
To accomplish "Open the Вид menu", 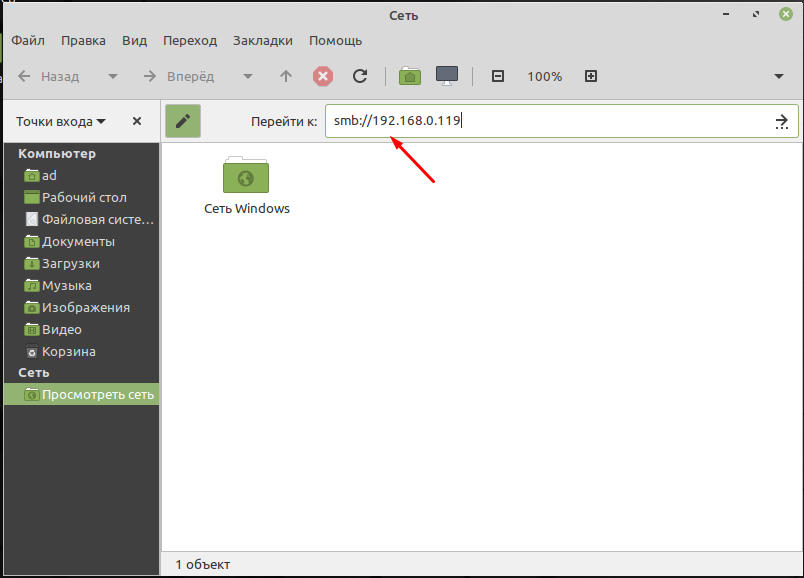I will coord(134,41).
